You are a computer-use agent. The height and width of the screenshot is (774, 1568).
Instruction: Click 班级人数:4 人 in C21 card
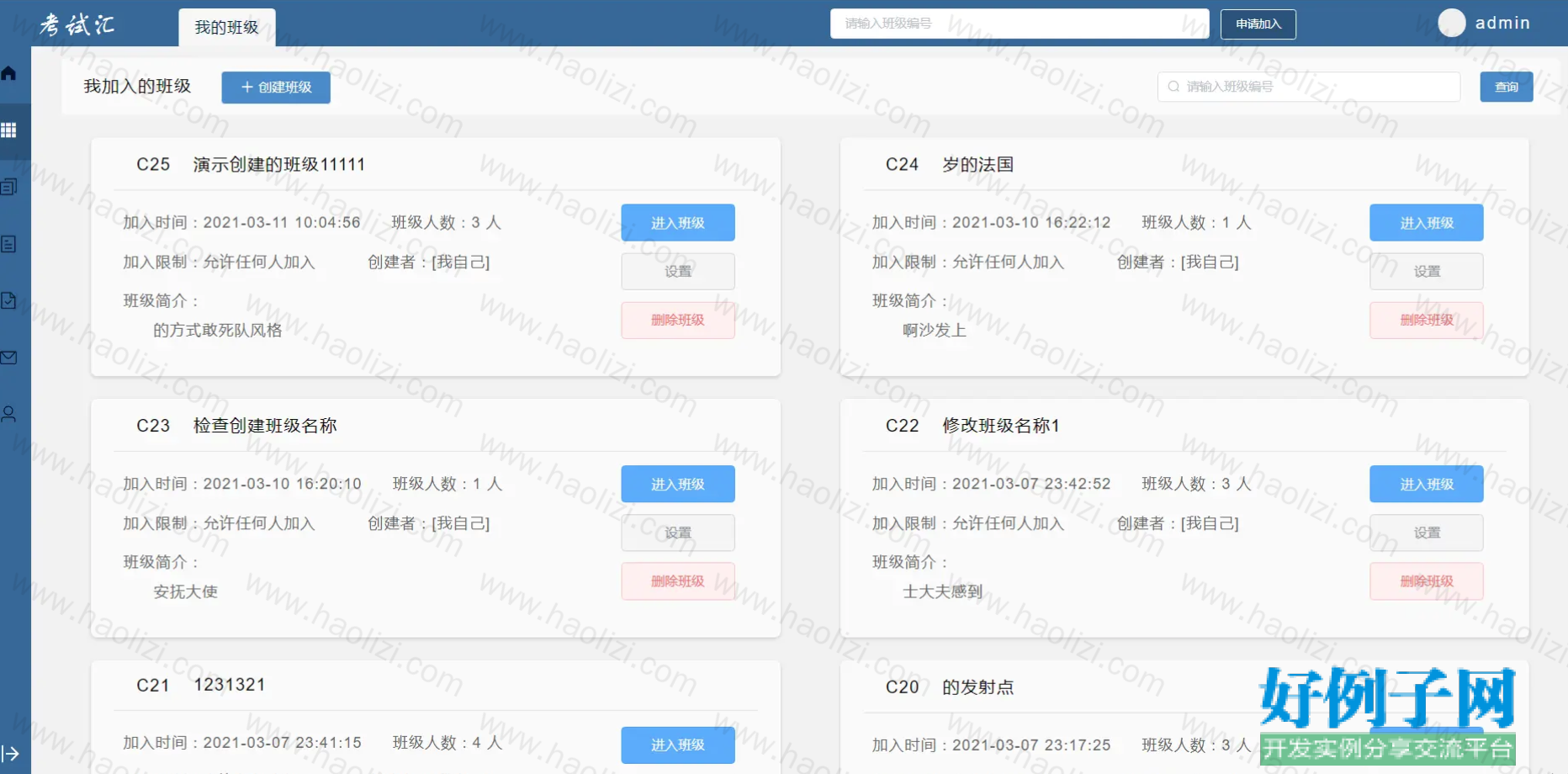tap(447, 743)
